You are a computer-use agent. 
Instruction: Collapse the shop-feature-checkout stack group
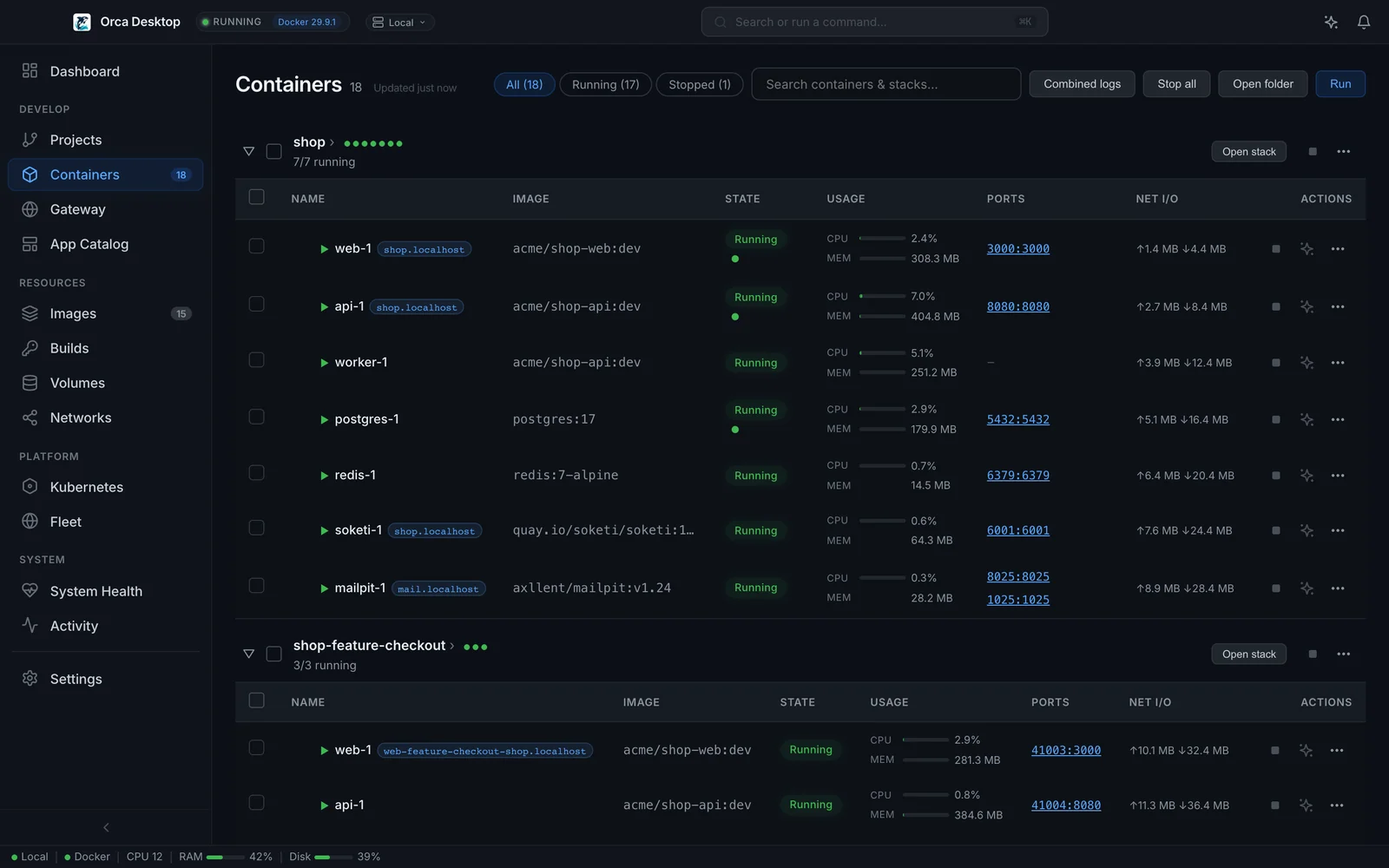[x=248, y=654]
